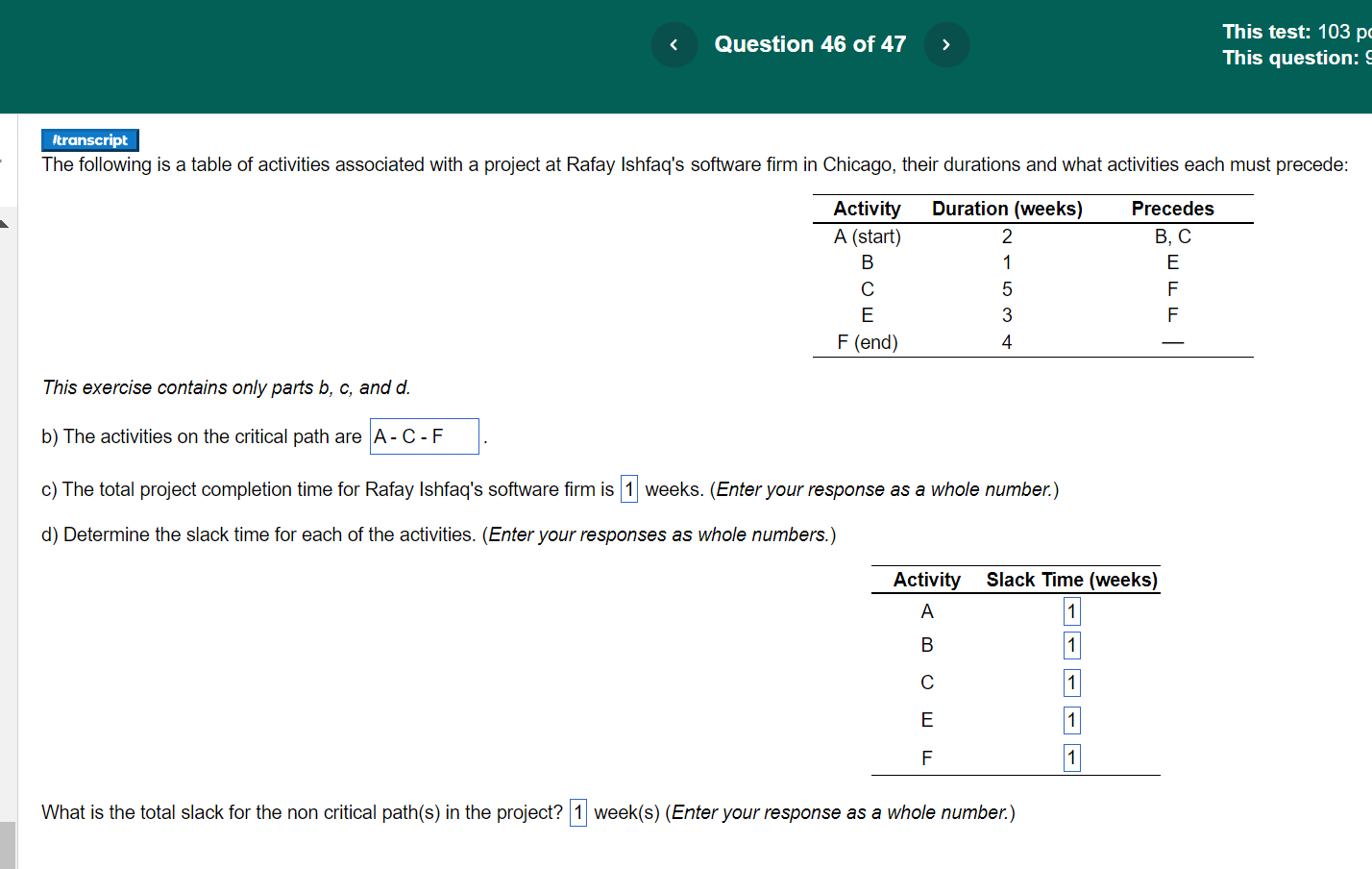Image resolution: width=1372 pixels, height=869 pixels.
Task: Select the slack time field for Activity A
Action: 1071,610
